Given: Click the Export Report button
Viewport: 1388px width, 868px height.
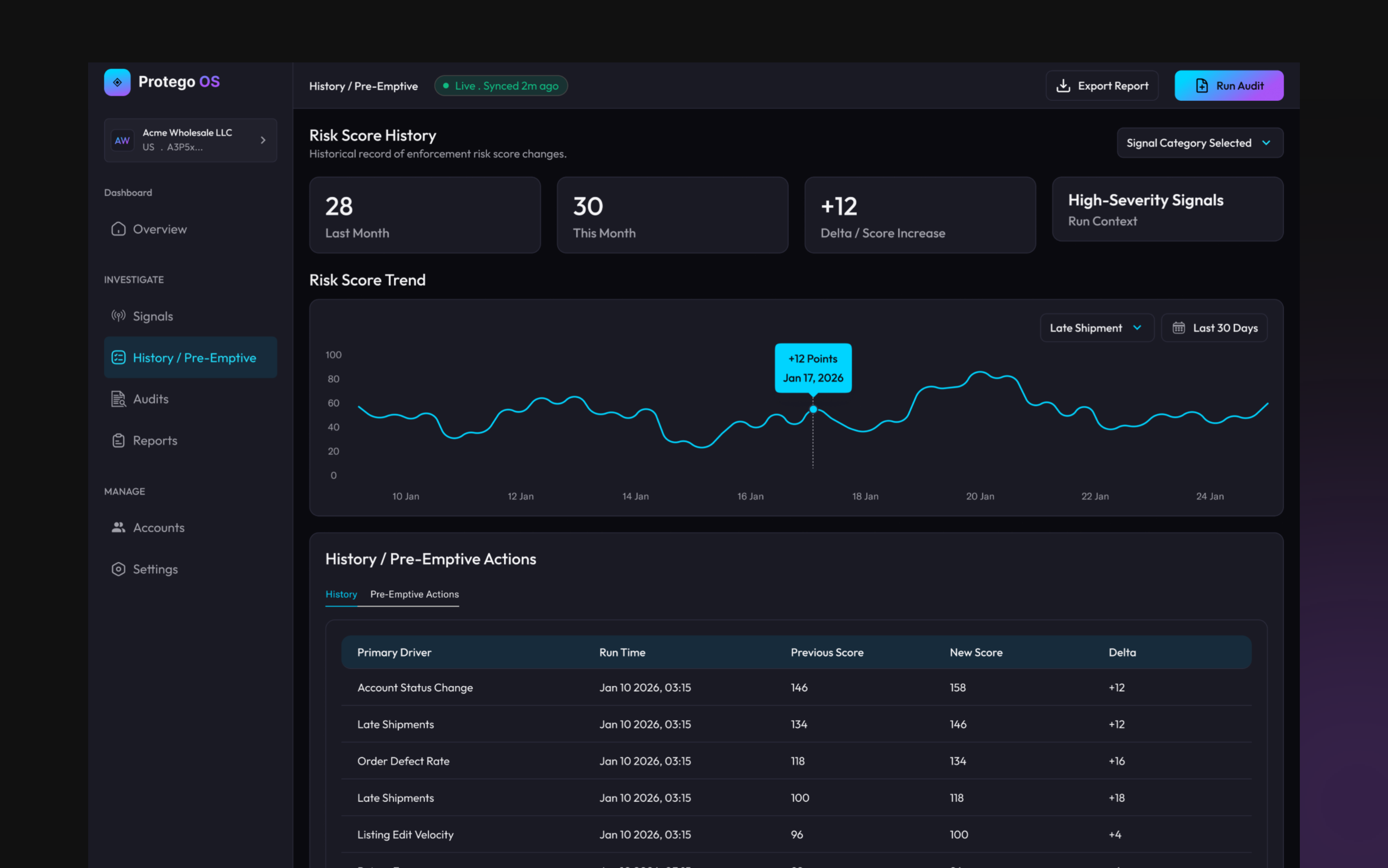Looking at the screenshot, I should pos(1102,85).
